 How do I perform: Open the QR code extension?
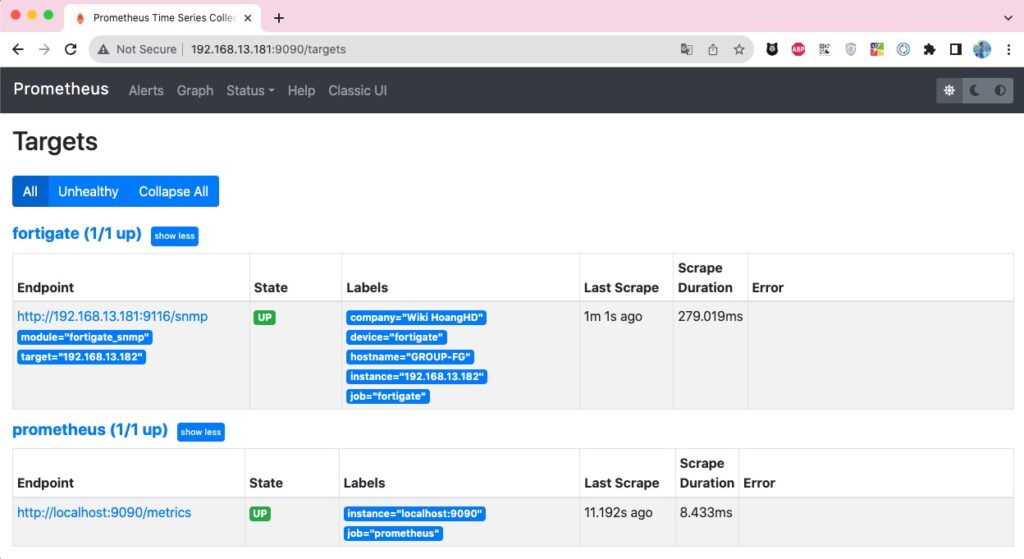tap(824, 49)
